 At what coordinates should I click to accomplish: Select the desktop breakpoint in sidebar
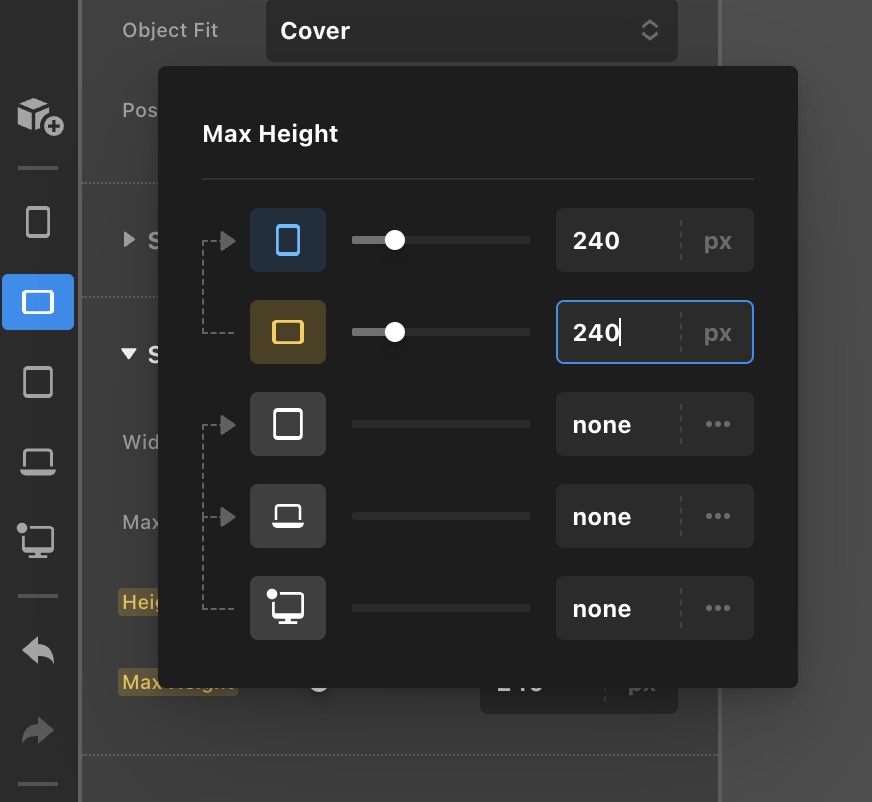click(37, 541)
